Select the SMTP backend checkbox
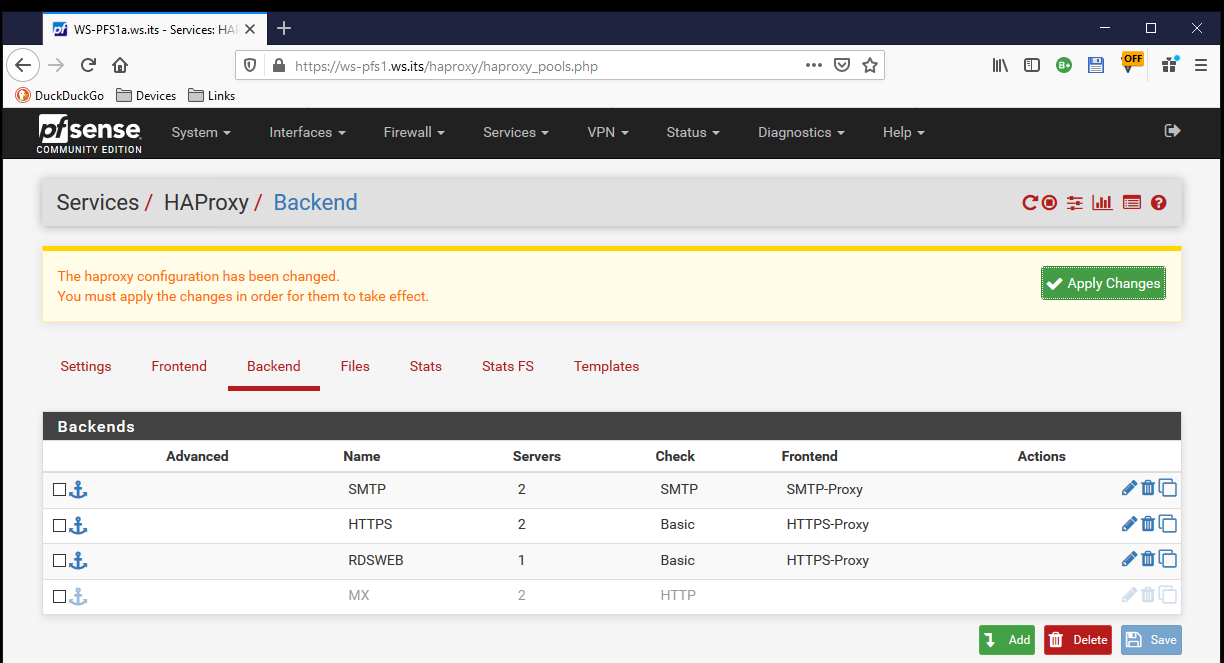The height and width of the screenshot is (663, 1224). (59, 490)
